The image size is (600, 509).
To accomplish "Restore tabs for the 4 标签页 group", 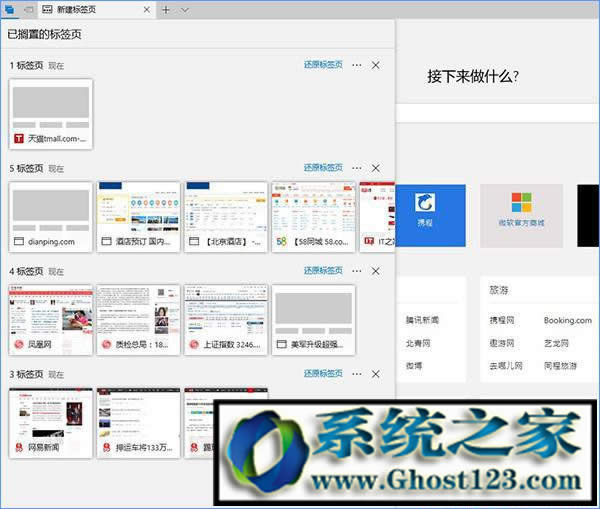I will pyautogui.click(x=323, y=270).
